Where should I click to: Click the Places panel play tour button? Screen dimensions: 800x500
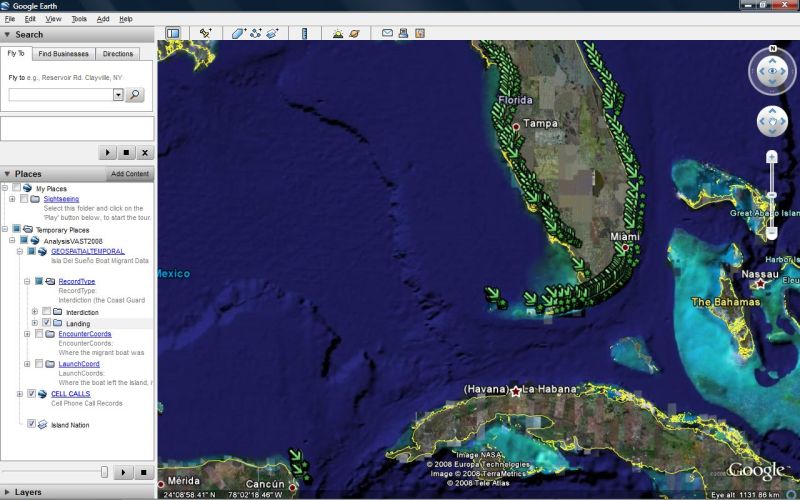123,472
